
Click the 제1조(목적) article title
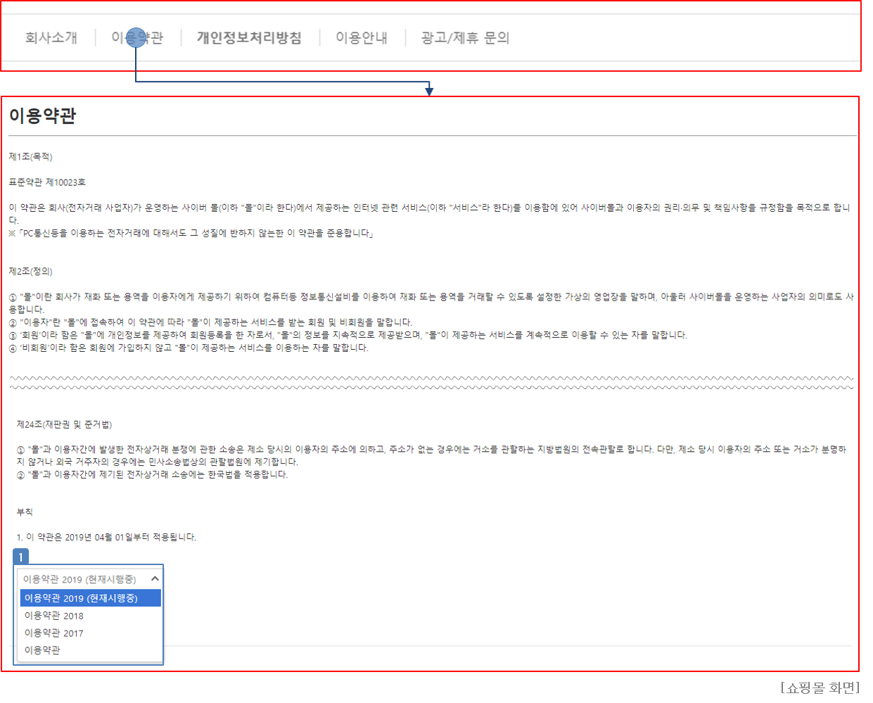pyautogui.click(x=31, y=157)
